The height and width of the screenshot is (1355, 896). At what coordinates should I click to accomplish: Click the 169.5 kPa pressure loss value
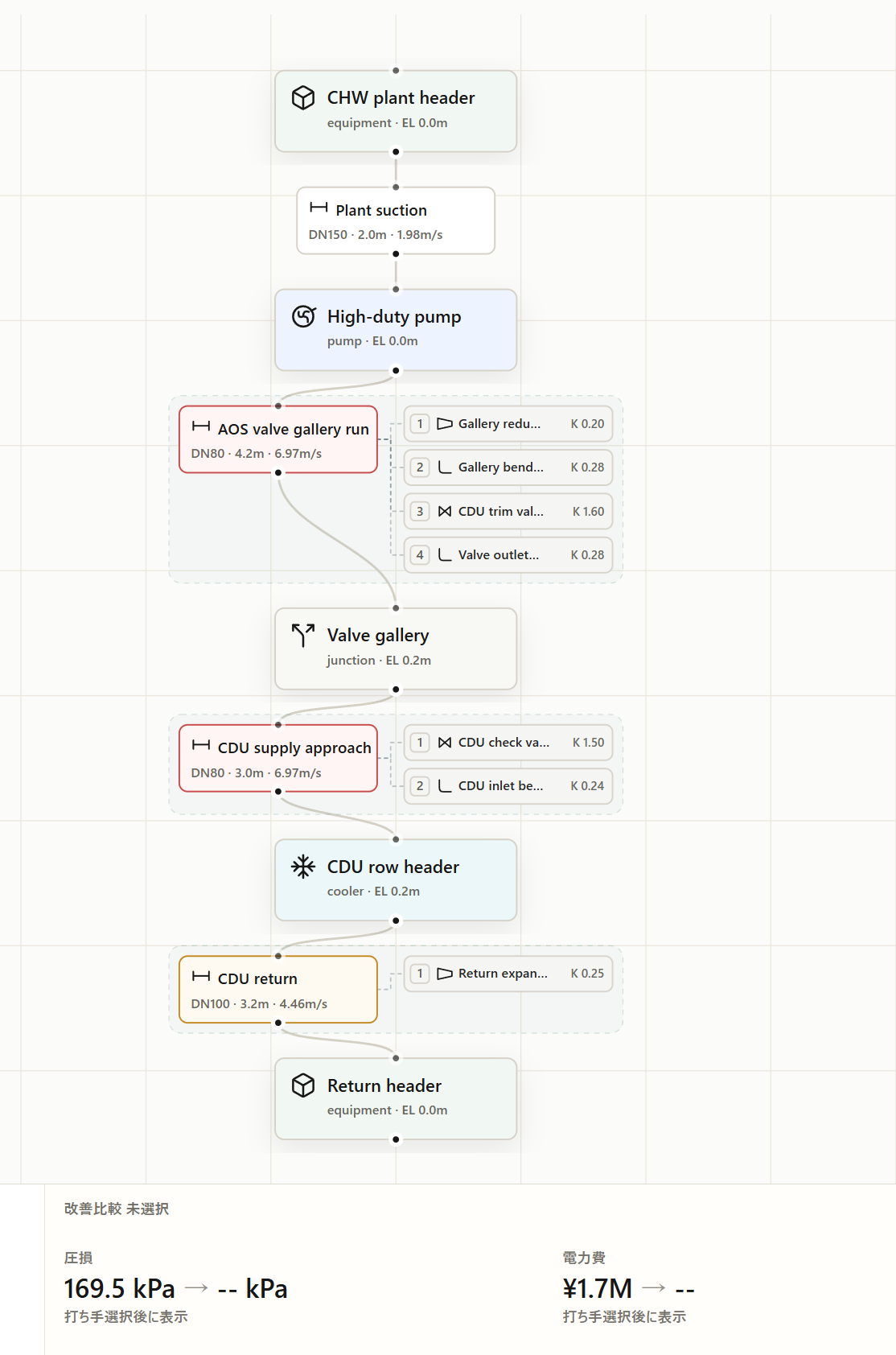coord(120,1288)
